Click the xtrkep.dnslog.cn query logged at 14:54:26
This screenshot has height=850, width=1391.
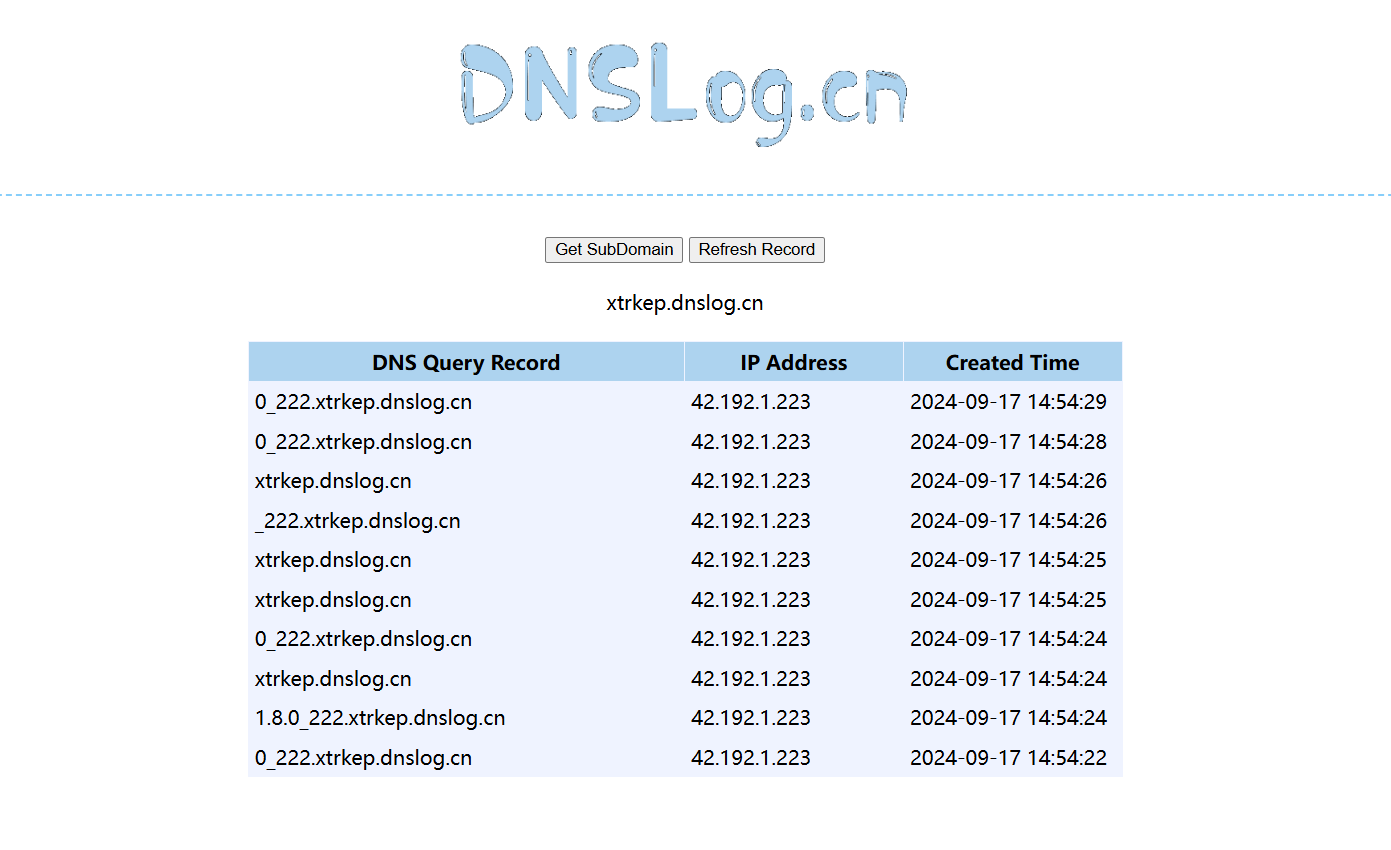pyautogui.click(x=333, y=481)
